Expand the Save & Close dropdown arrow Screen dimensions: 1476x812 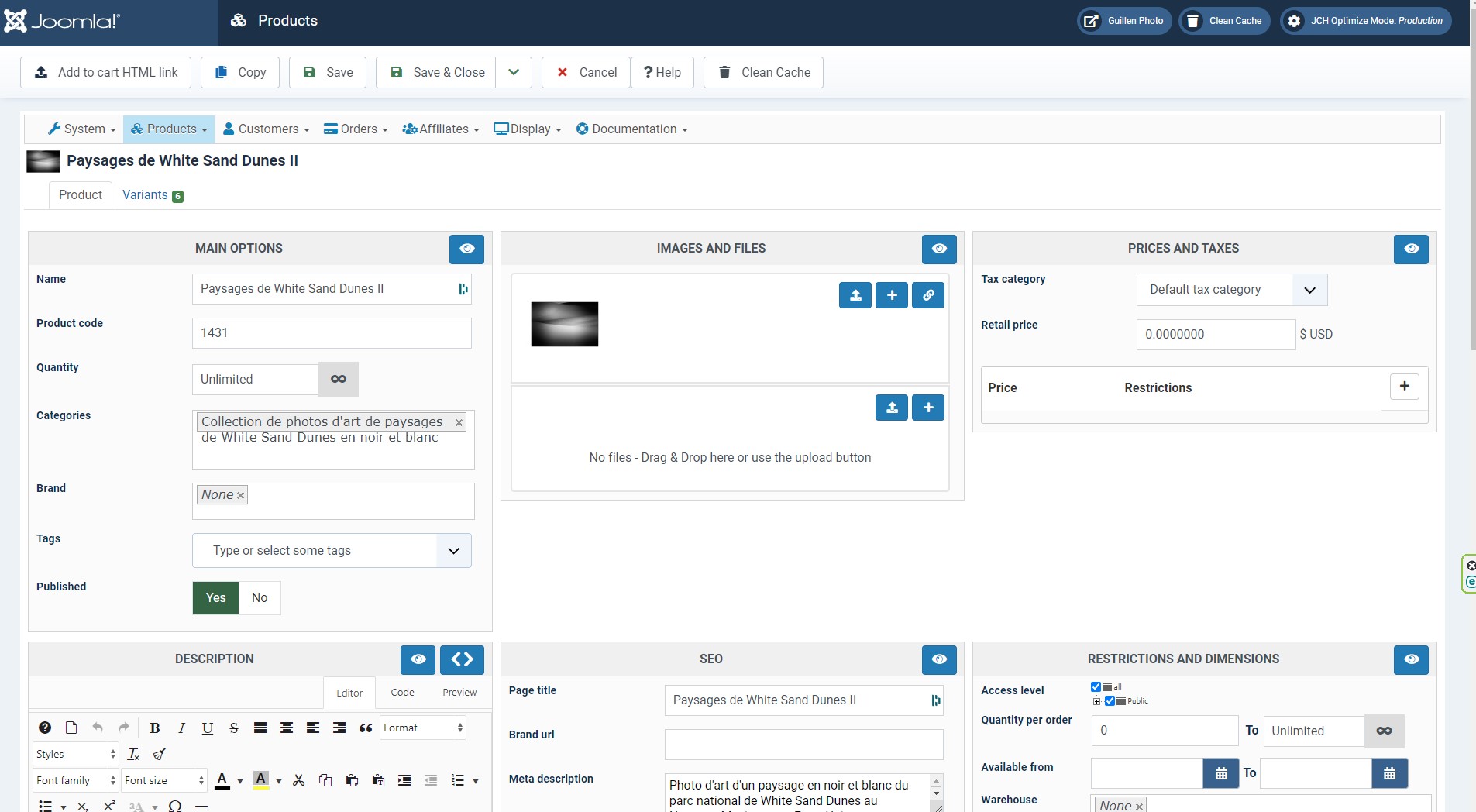514,72
